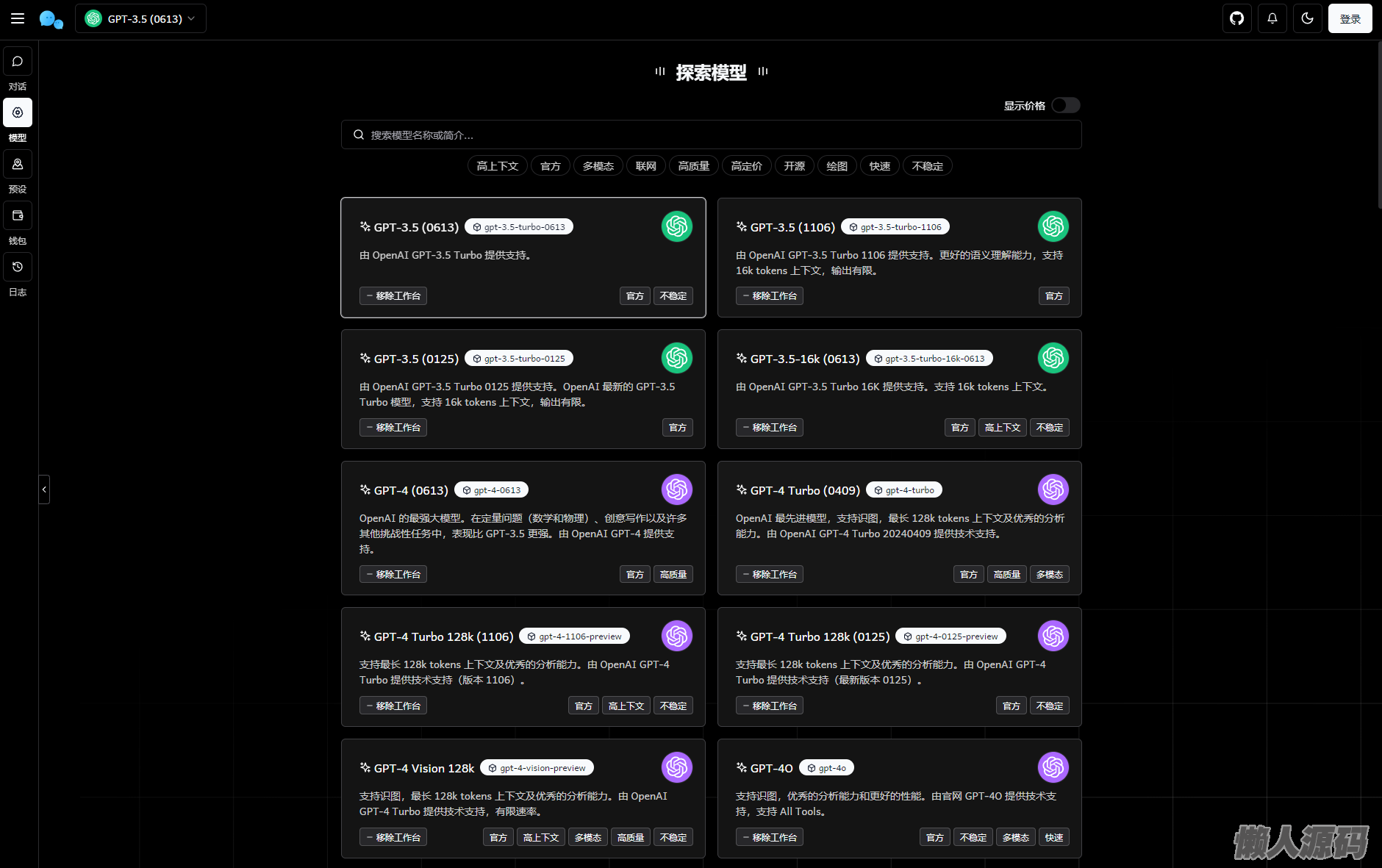The width and height of the screenshot is (1382, 868).
Task: Switch theme with the moon icon
Action: click(1308, 18)
